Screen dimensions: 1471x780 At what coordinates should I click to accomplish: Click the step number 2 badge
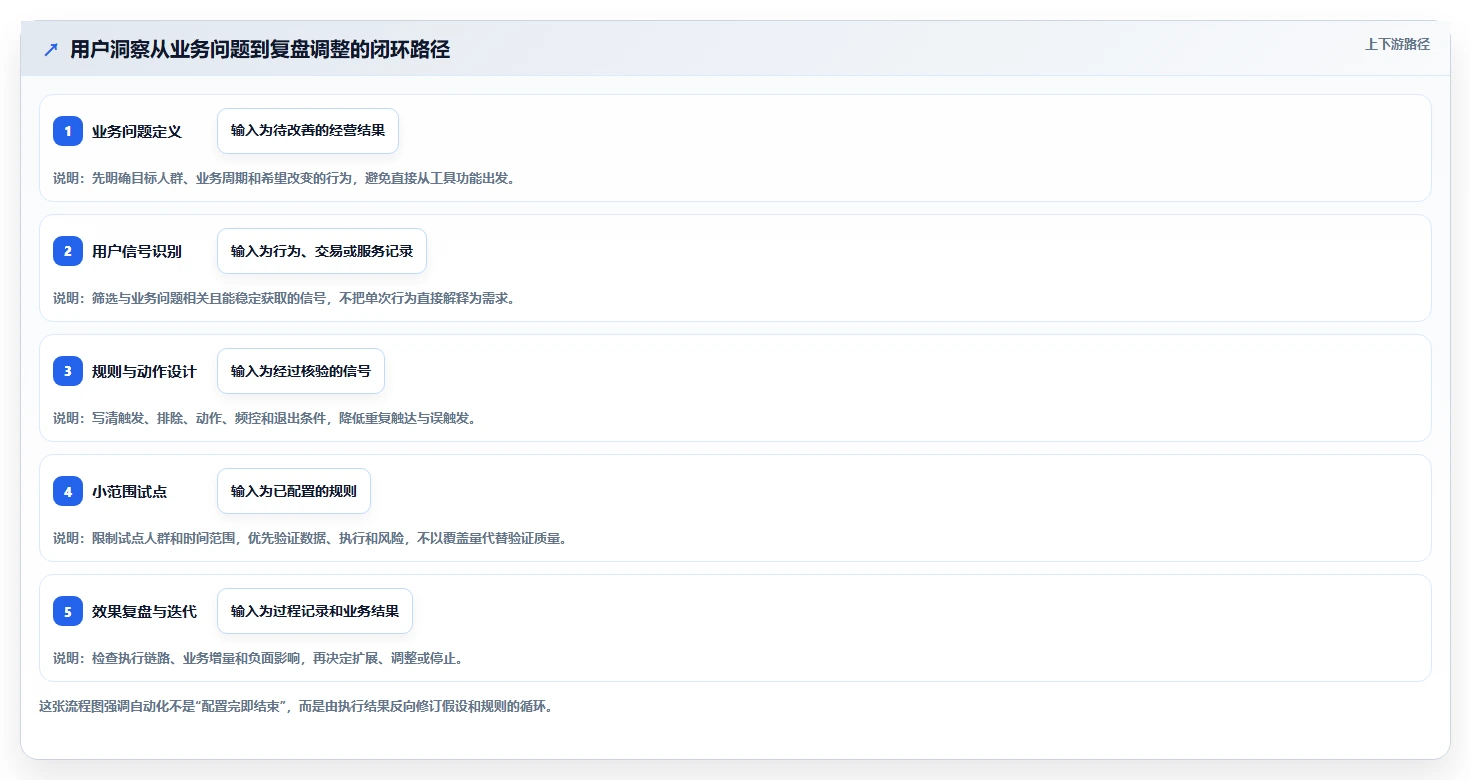[x=68, y=251]
